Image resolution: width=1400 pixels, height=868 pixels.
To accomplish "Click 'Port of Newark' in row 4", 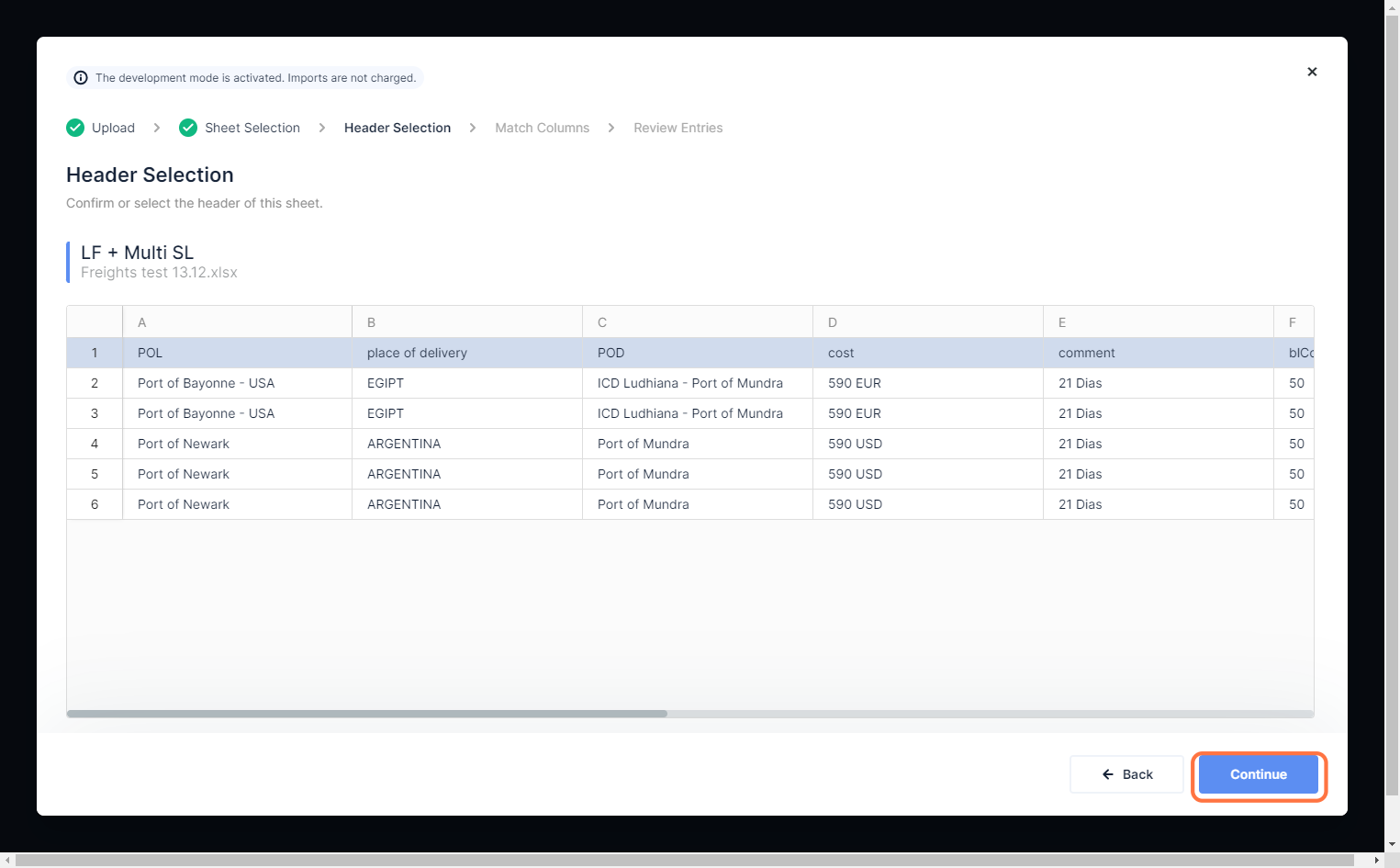I will [238, 444].
